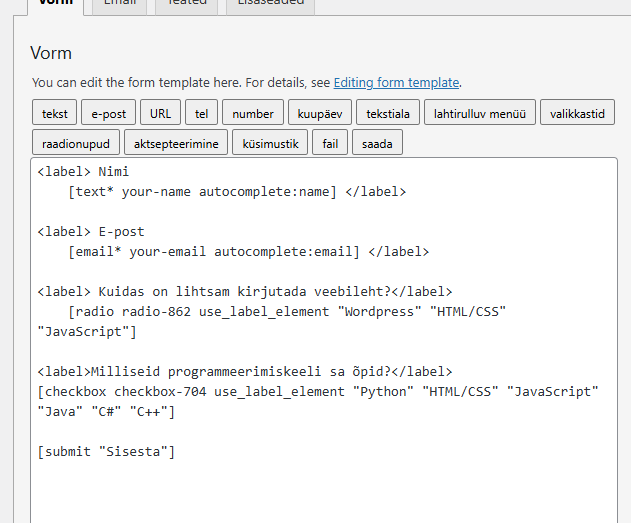Go to the Lisaseaded tab
Viewport: 631px width, 523px height.
(x=270, y=4)
